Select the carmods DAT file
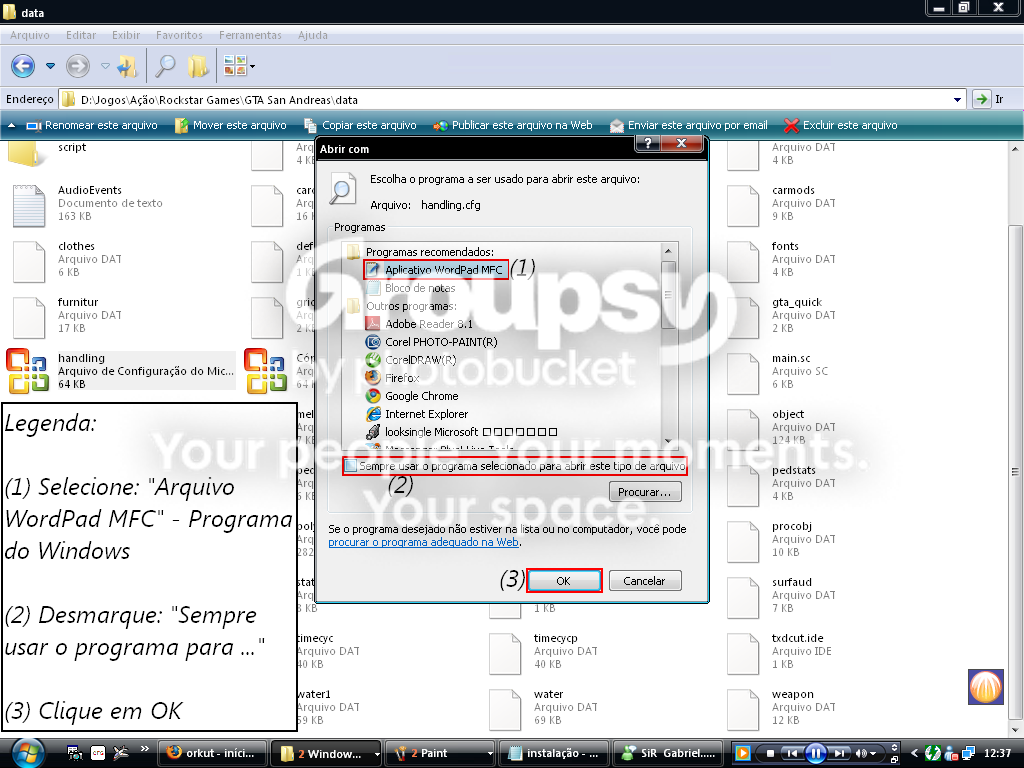1024x768 pixels. tap(782, 204)
